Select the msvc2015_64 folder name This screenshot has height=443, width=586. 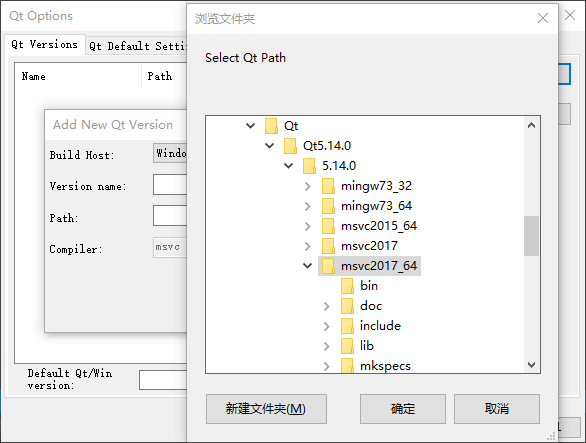(x=379, y=226)
